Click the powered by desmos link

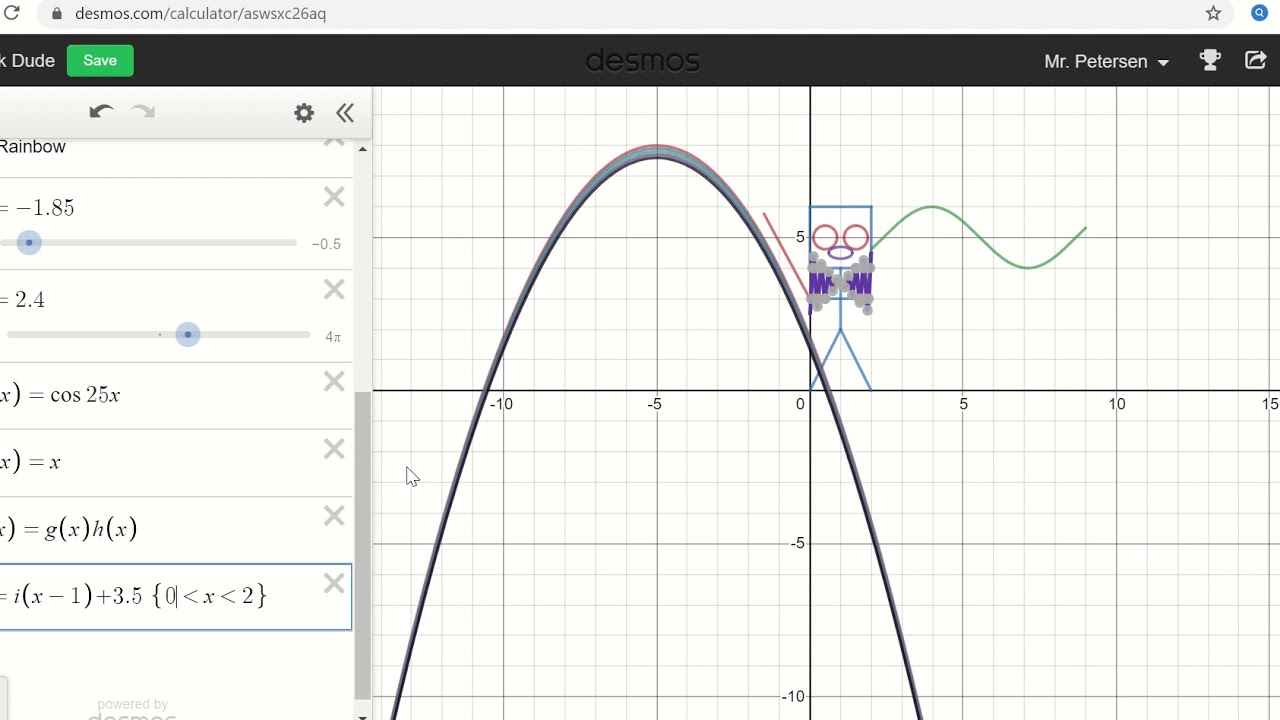132,710
